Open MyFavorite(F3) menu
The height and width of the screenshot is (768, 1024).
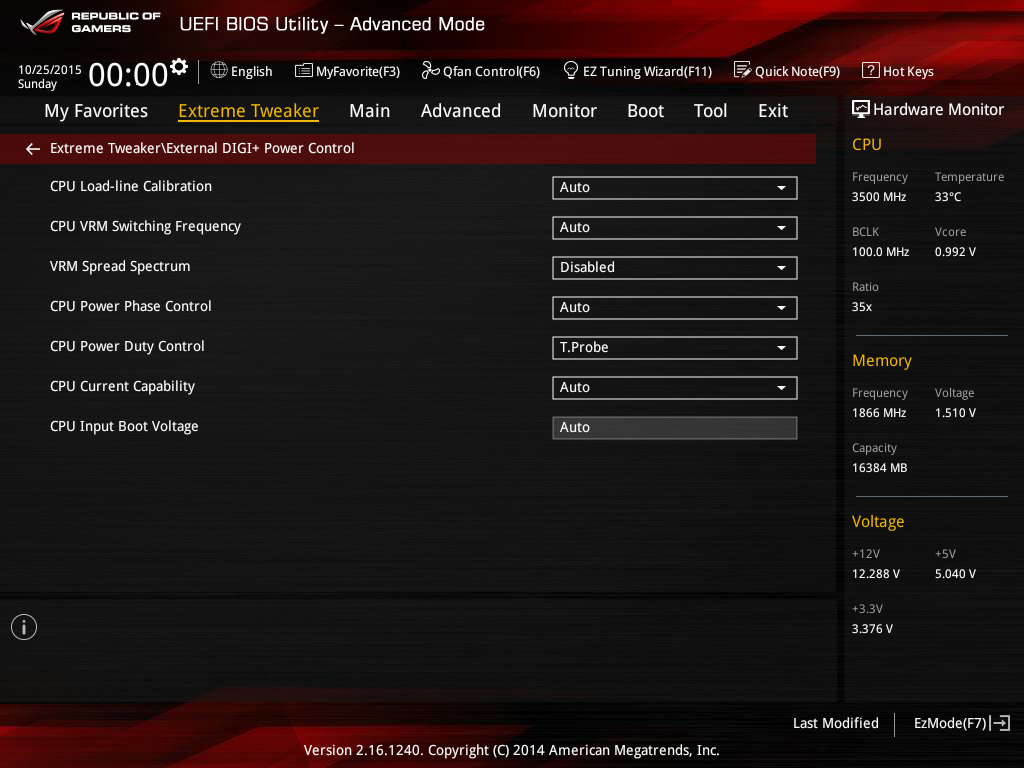click(x=347, y=71)
